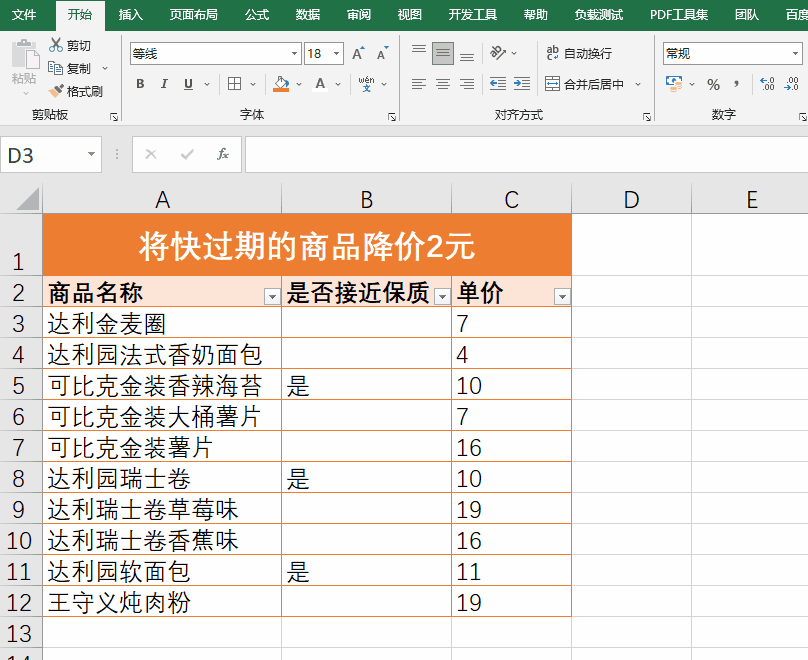Click the phonetic guide wén icon
808x660 pixels.
[x=366, y=83]
